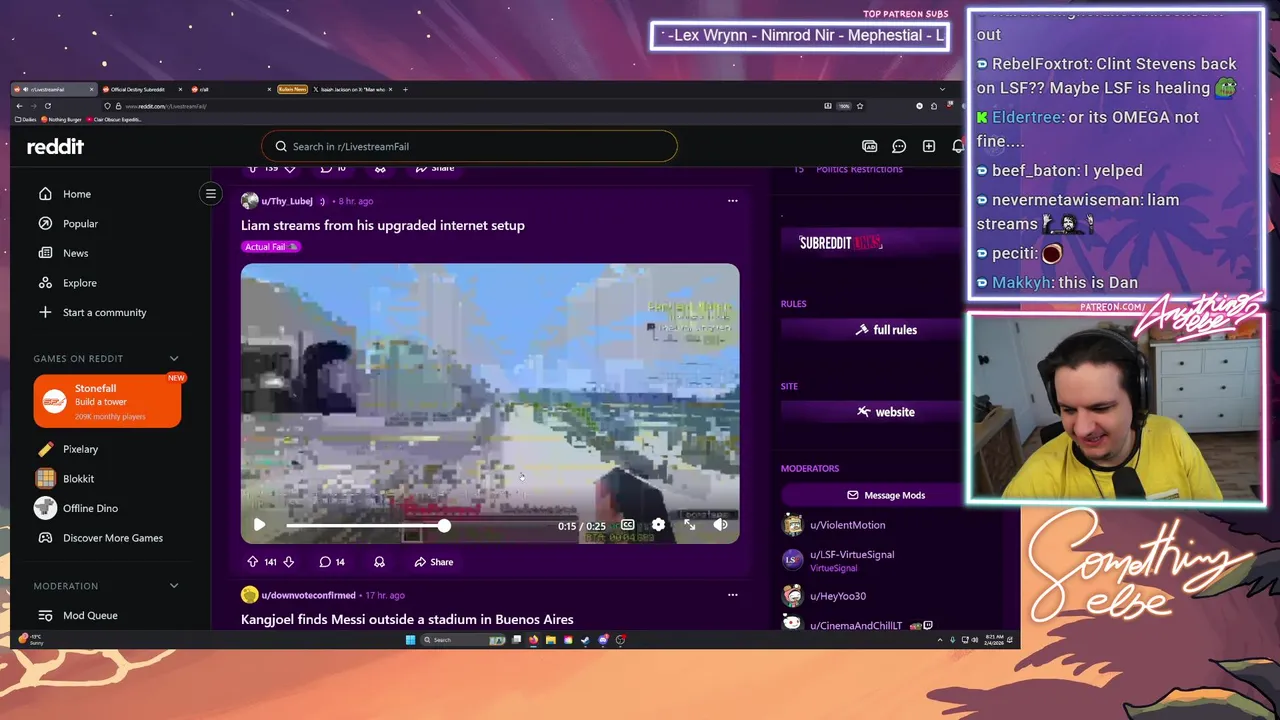Enter fullscreen on the video
This screenshot has width=1280, height=720.
point(689,525)
